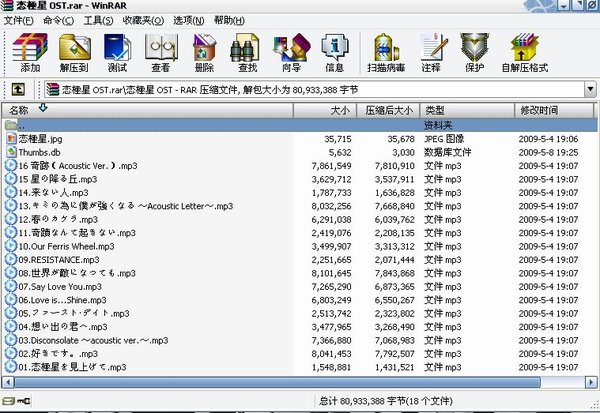
Task: Open the 命令(C) menu
Action: [x=58, y=20]
